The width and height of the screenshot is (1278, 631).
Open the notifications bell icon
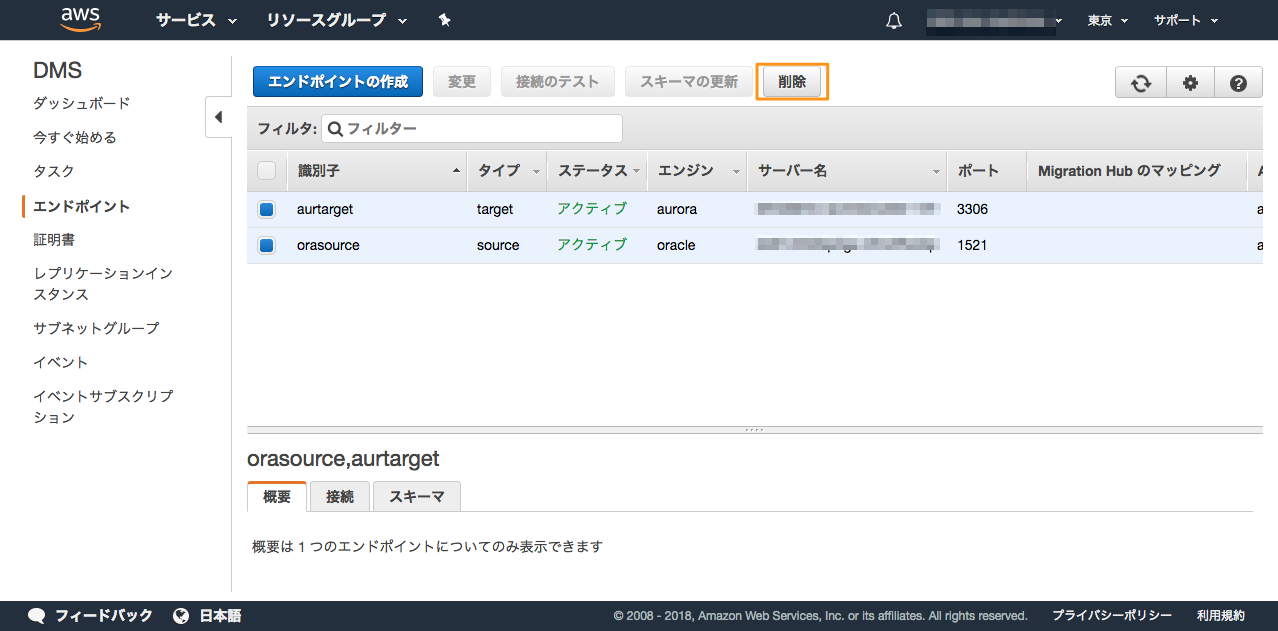[x=894, y=20]
